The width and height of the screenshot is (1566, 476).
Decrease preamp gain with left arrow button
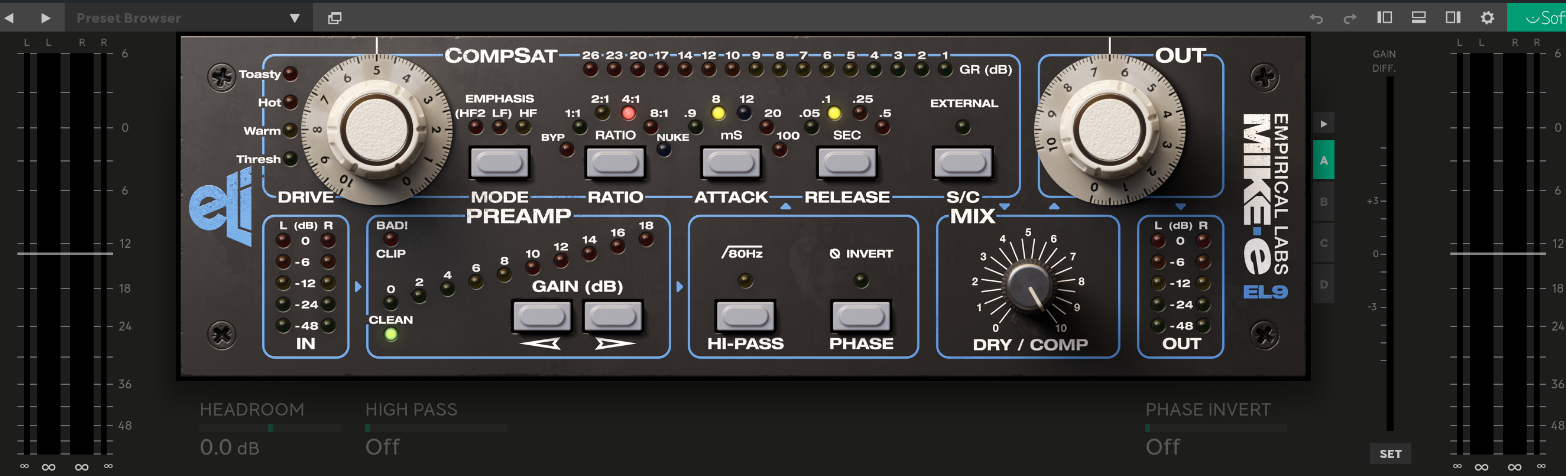(x=542, y=317)
